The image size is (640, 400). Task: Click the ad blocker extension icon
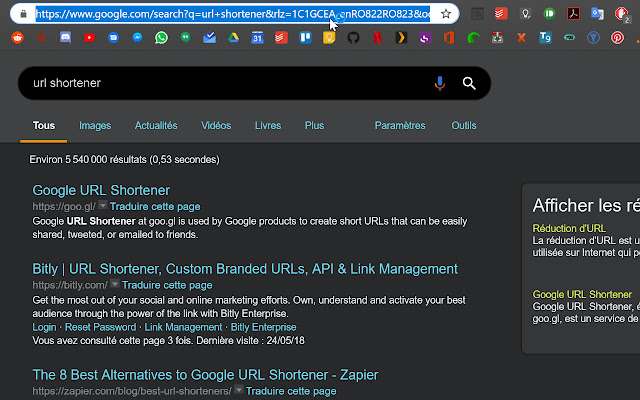(x=622, y=14)
